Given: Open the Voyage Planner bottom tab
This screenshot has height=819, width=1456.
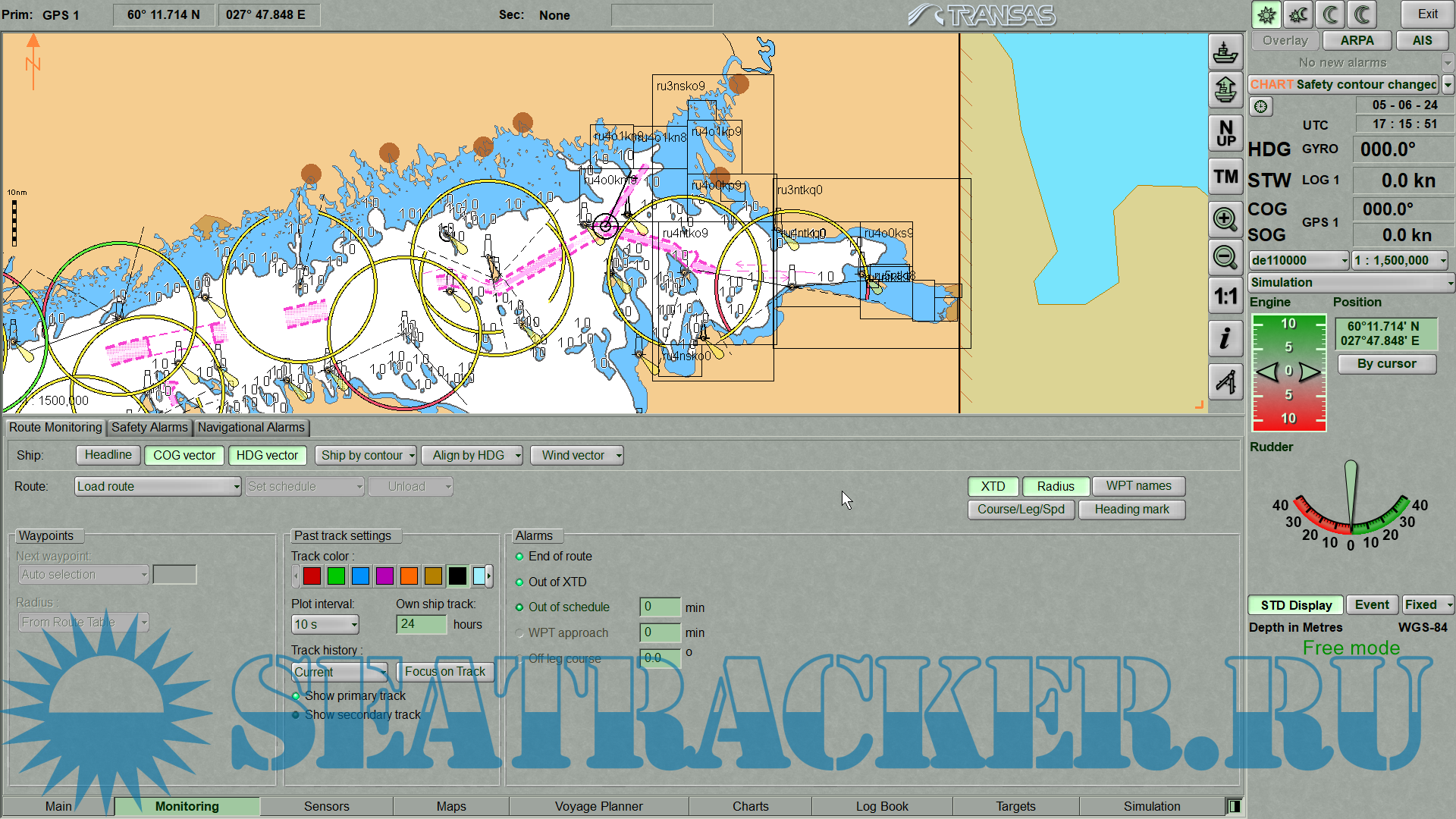Looking at the screenshot, I should (x=598, y=806).
